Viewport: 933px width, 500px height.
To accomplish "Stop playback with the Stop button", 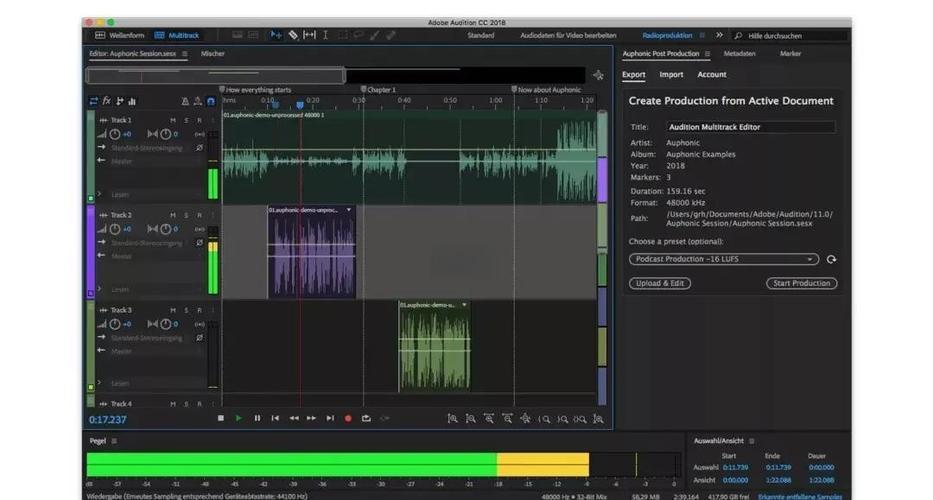I will 221,418.
